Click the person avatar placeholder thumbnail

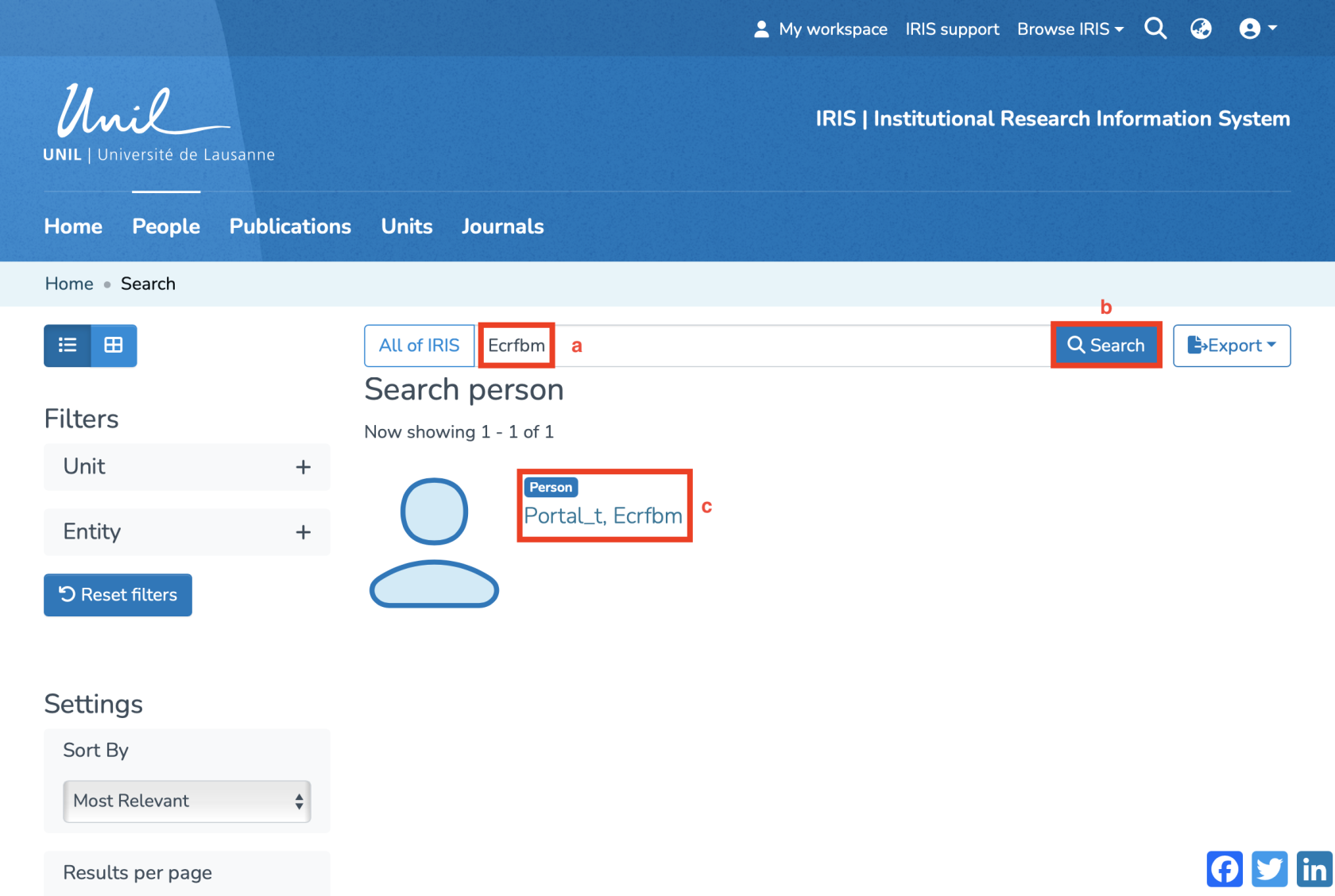(x=434, y=543)
